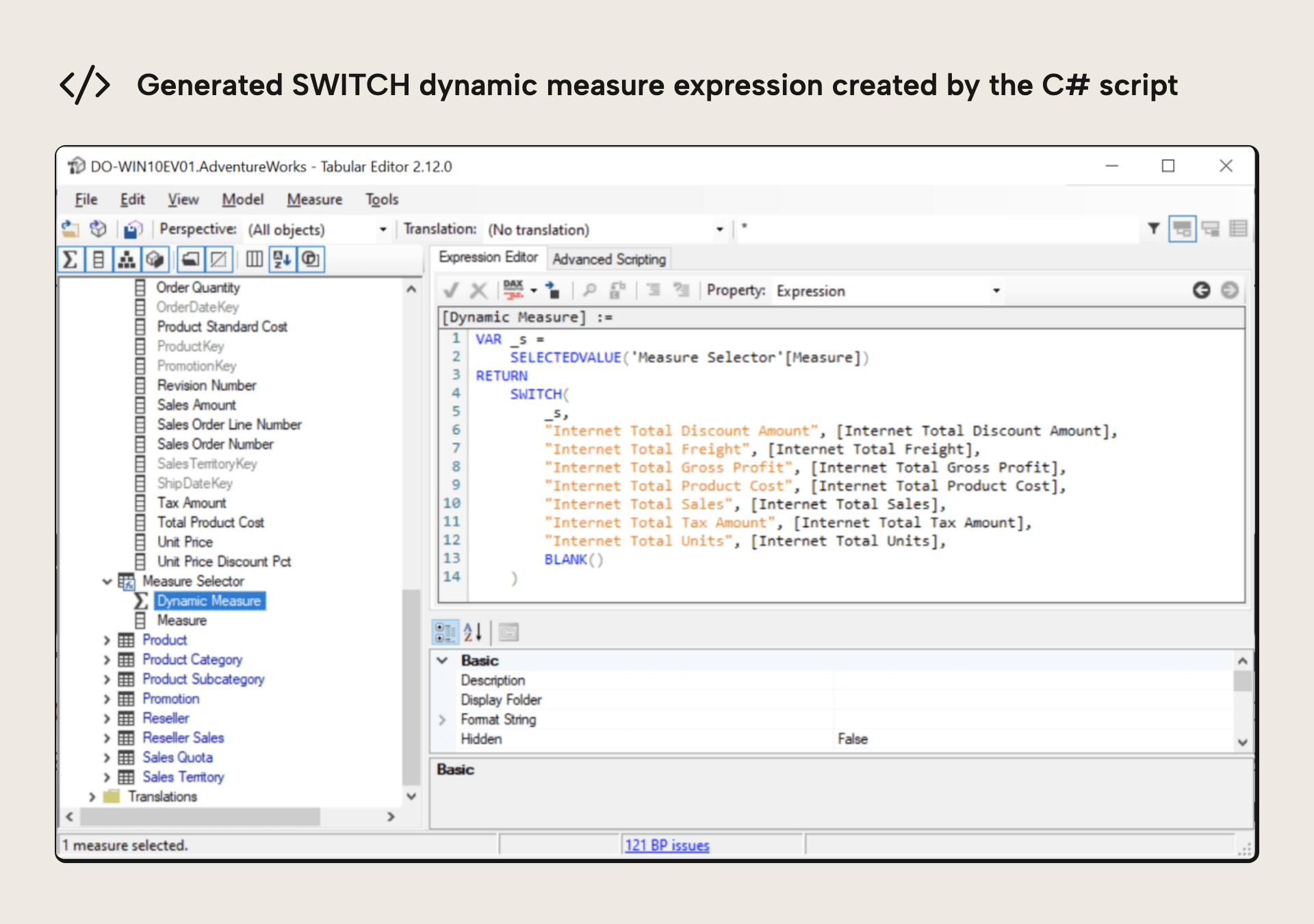This screenshot has width=1314, height=924.
Task: Click the filter funnel icon
Action: tap(1154, 229)
